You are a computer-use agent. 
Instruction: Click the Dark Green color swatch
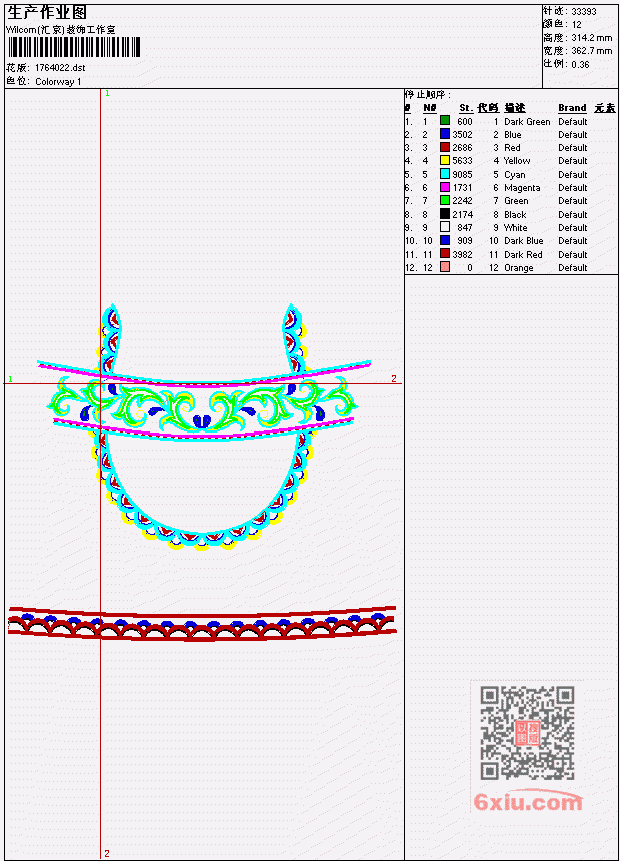[x=445, y=121]
